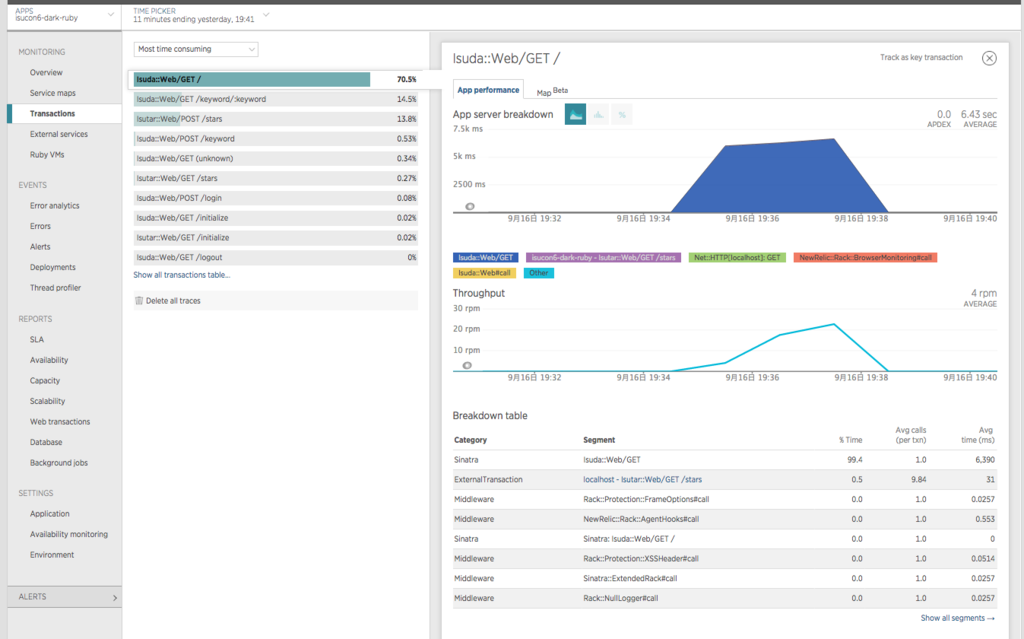Click the trash icon beside Delete all traces
The width and height of the screenshot is (1024, 639).
138,301
